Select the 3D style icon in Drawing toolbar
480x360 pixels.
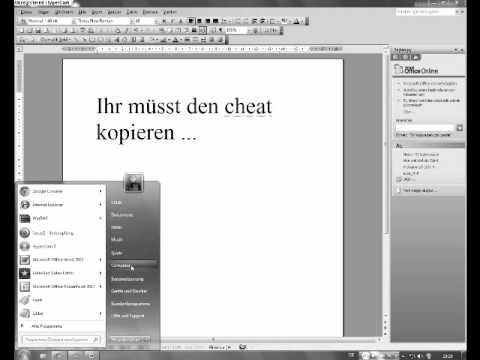pyautogui.click(x=221, y=40)
